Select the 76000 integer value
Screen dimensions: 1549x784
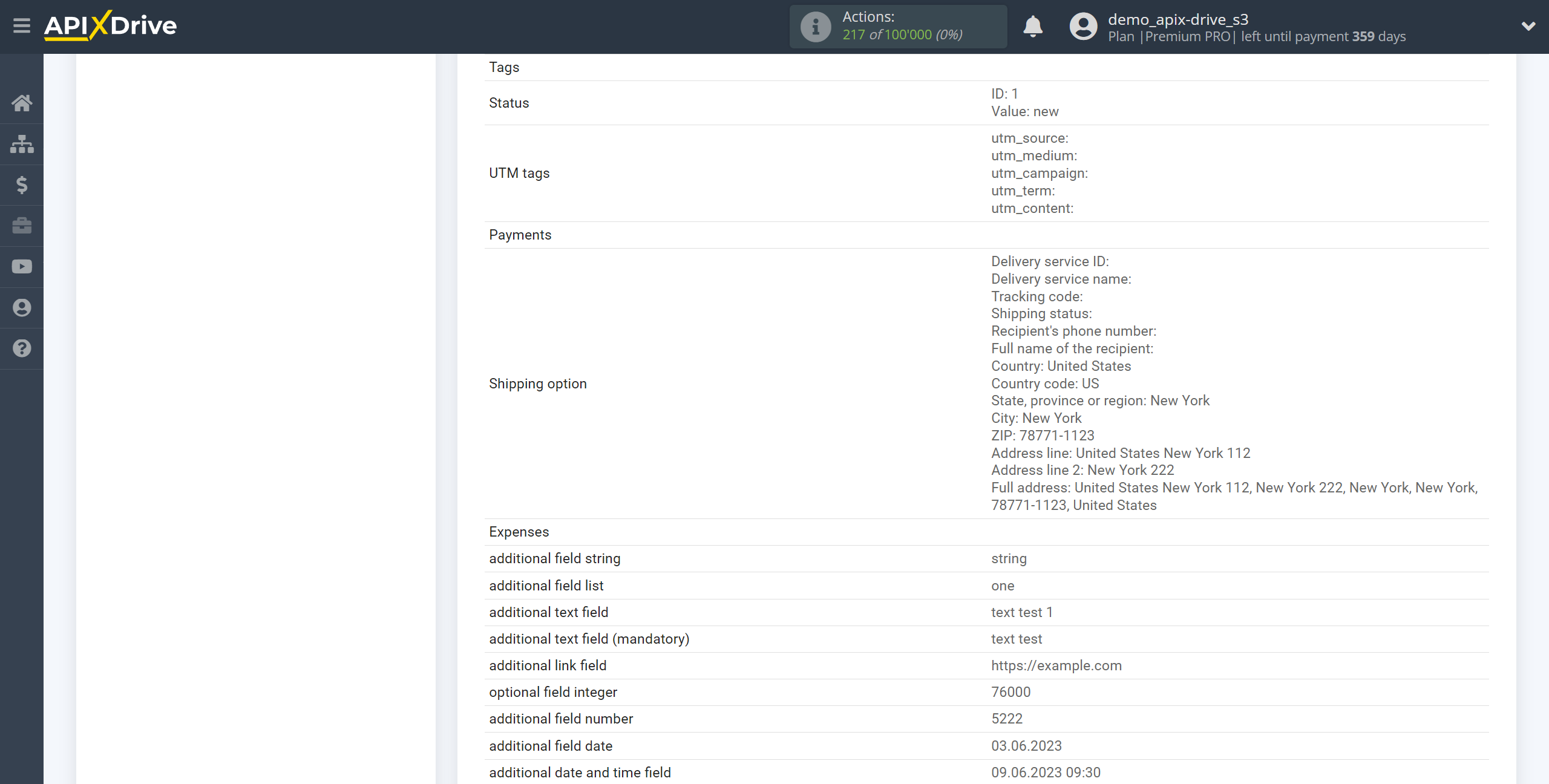click(x=1010, y=692)
